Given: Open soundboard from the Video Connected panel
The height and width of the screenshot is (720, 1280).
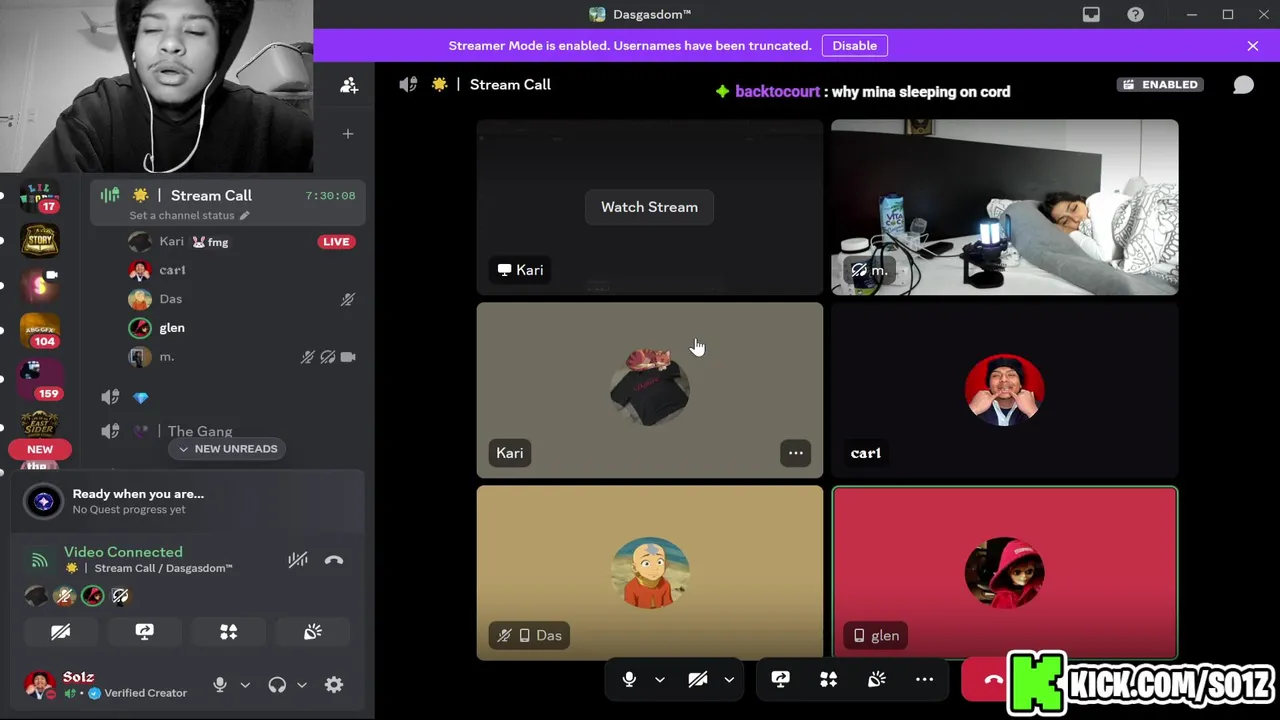Looking at the screenshot, I should coord(313,632).
